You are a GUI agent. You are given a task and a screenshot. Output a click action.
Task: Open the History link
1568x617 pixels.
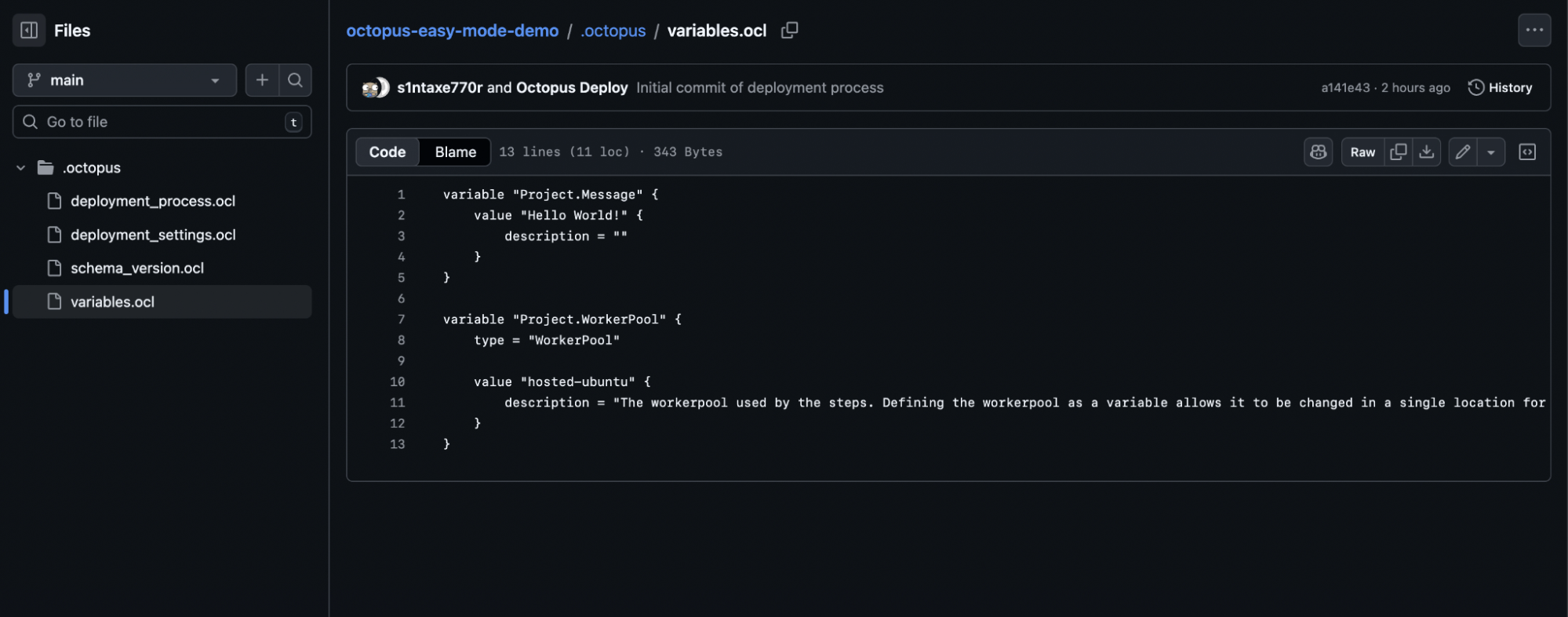(x=1500, y=88)
